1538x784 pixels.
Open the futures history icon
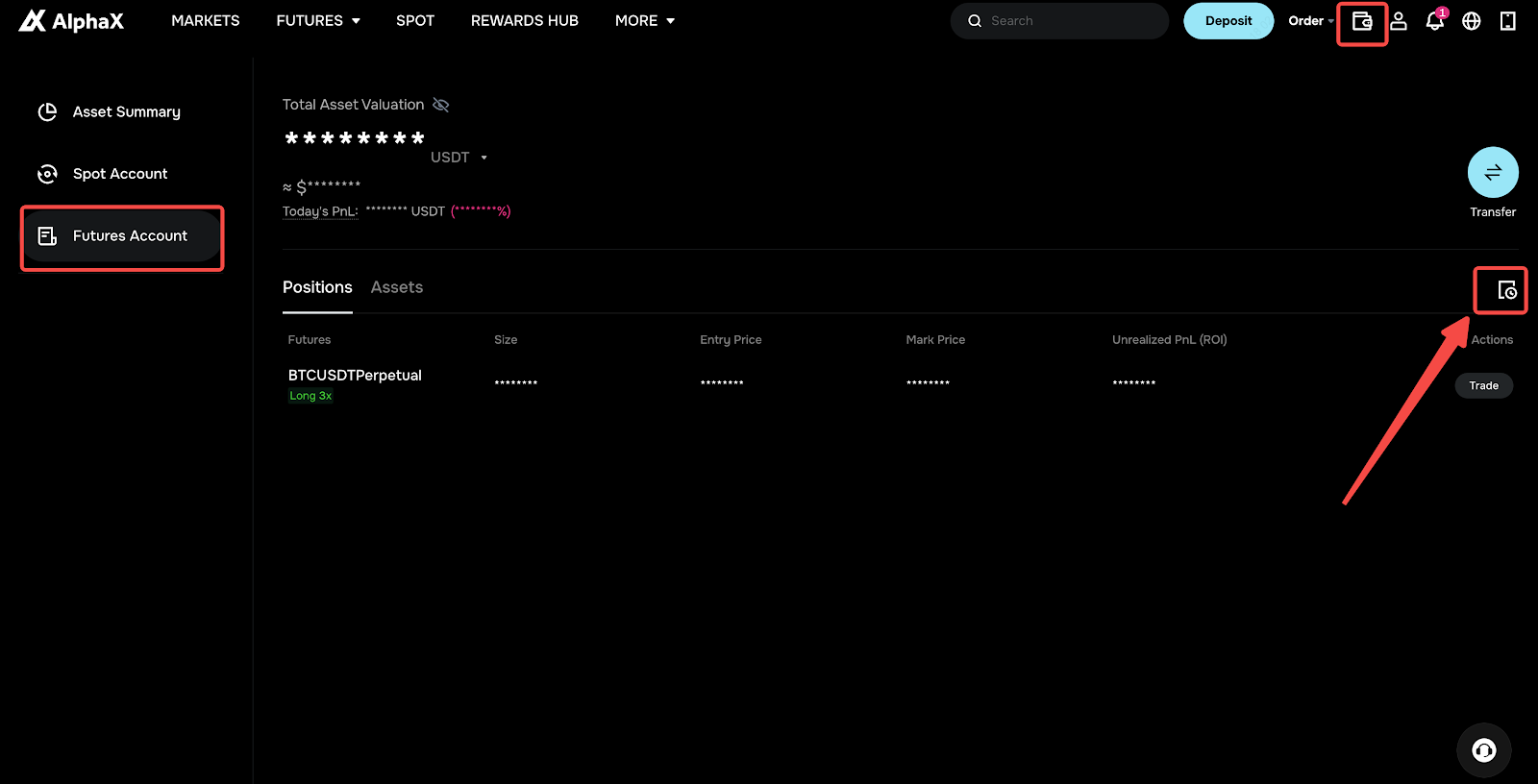coord(1507,290)
